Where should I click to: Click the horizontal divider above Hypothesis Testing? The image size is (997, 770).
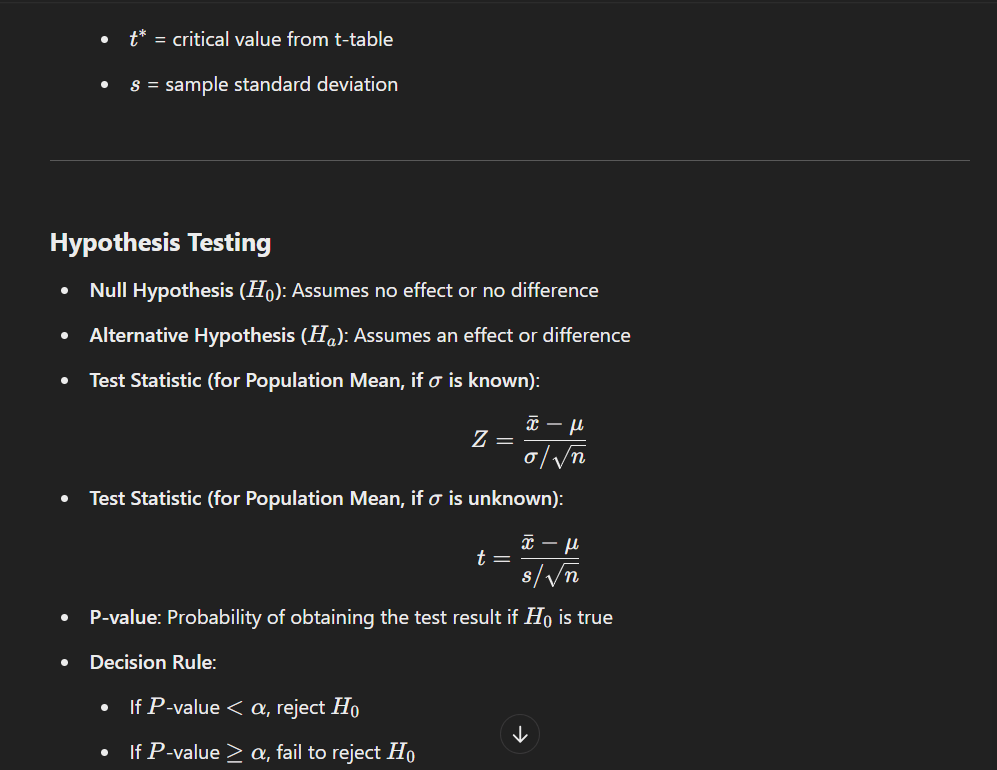click(510, 160)
